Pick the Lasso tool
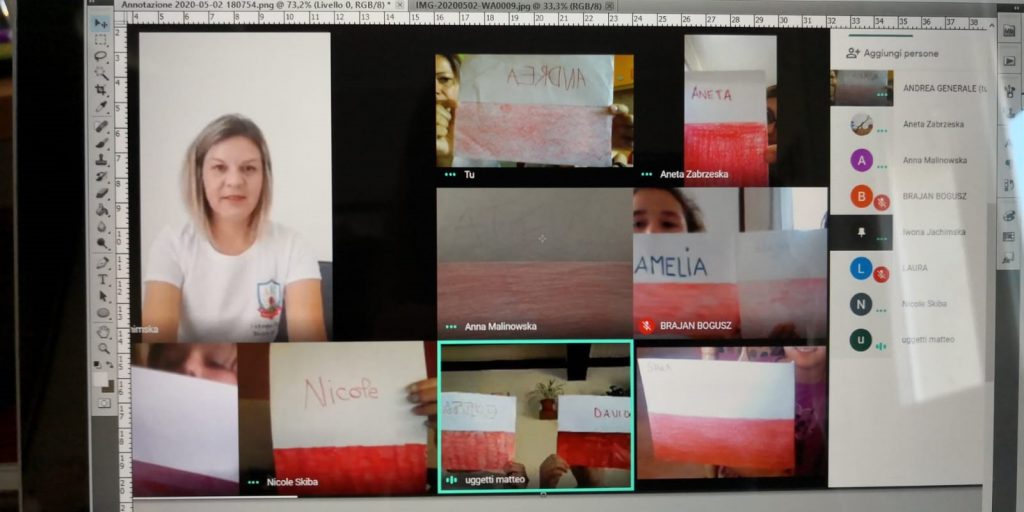1024x512 pixels. (101, 56)
